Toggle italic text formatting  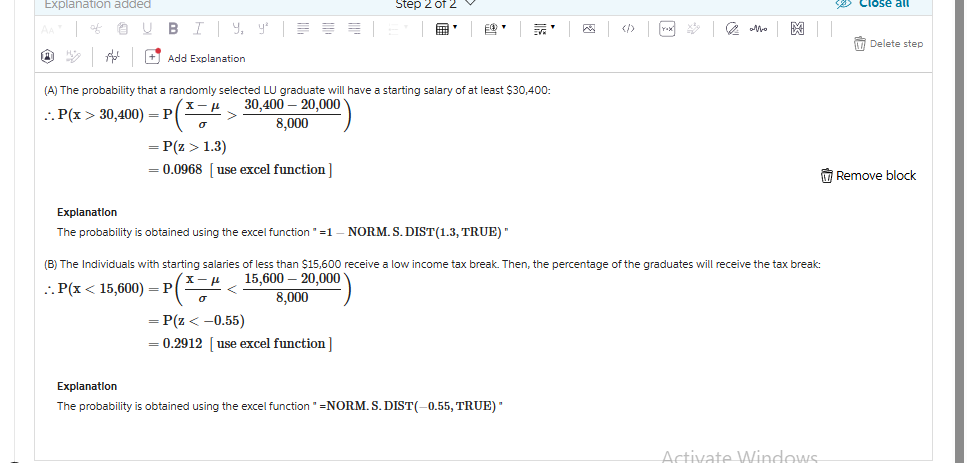point(198,28)
